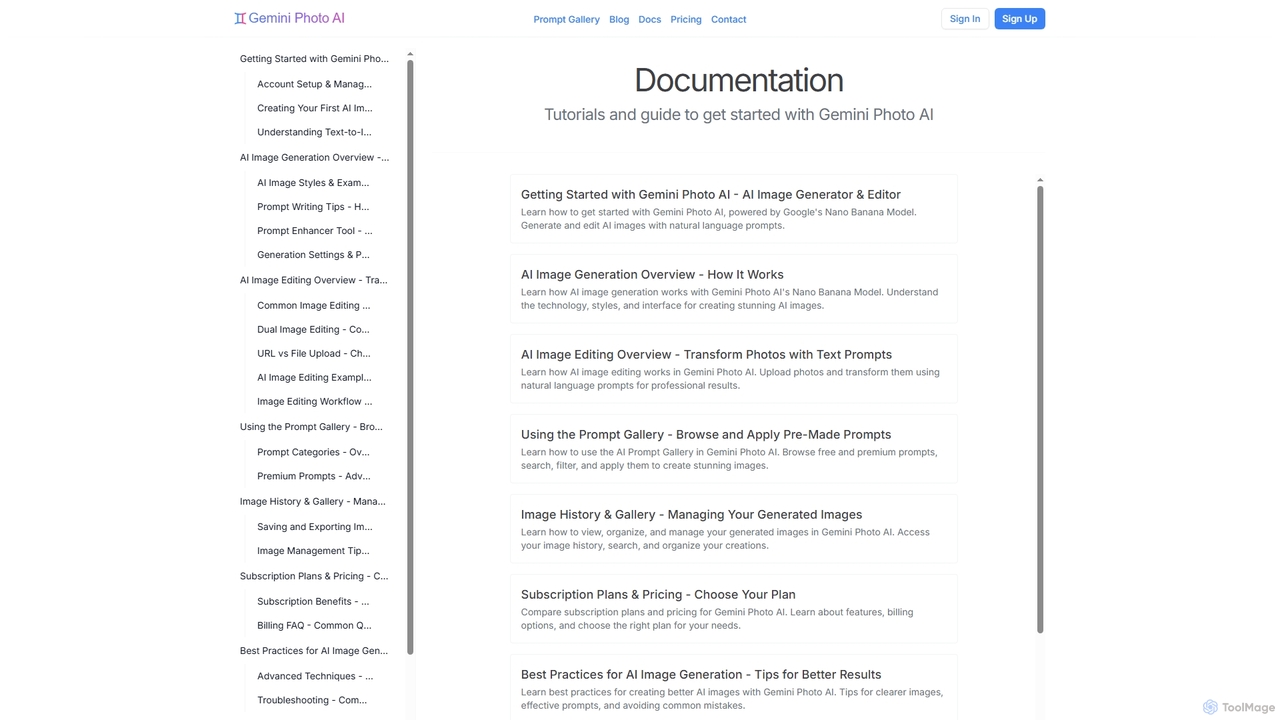The width and height of the screenshot is (1280, 720).
Task: Select sidebar item Advanced Techniques
Action: click(x=315, y=676)
